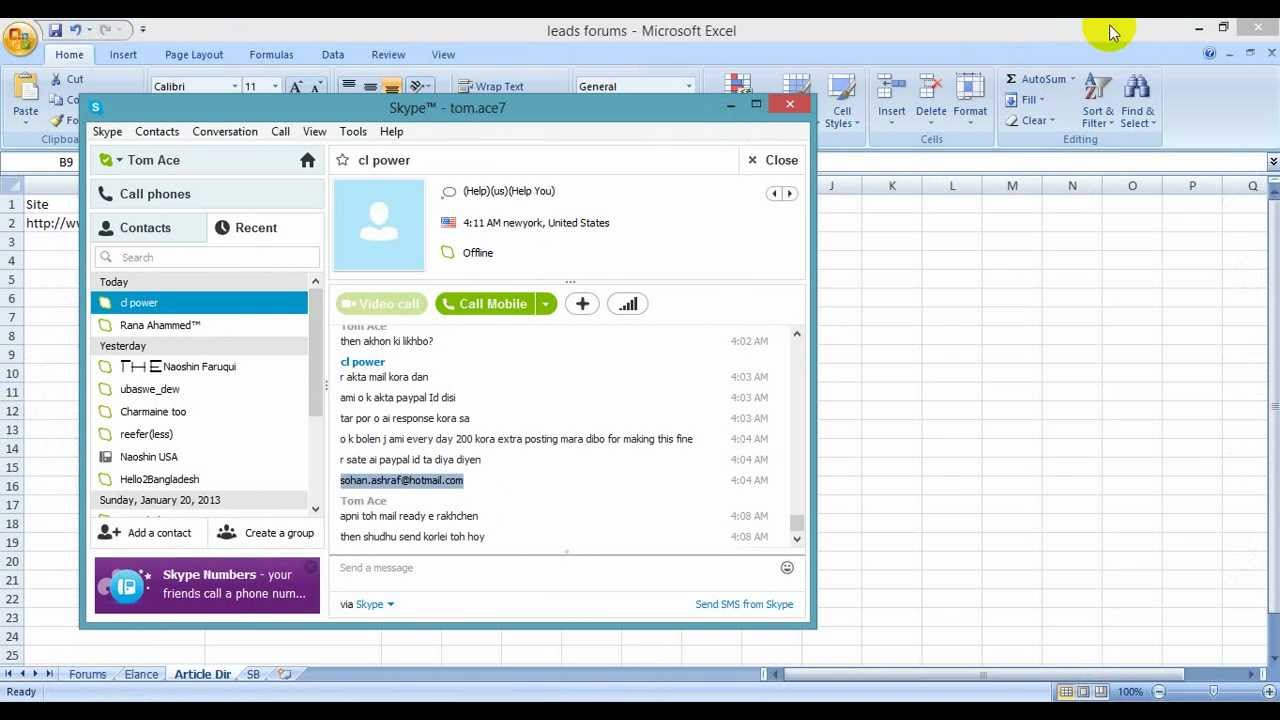Viewport: 1280px width, 720px height.
Task: Toggle Wrap Text in Excel ribbon
Action: (x=490, y=87)
